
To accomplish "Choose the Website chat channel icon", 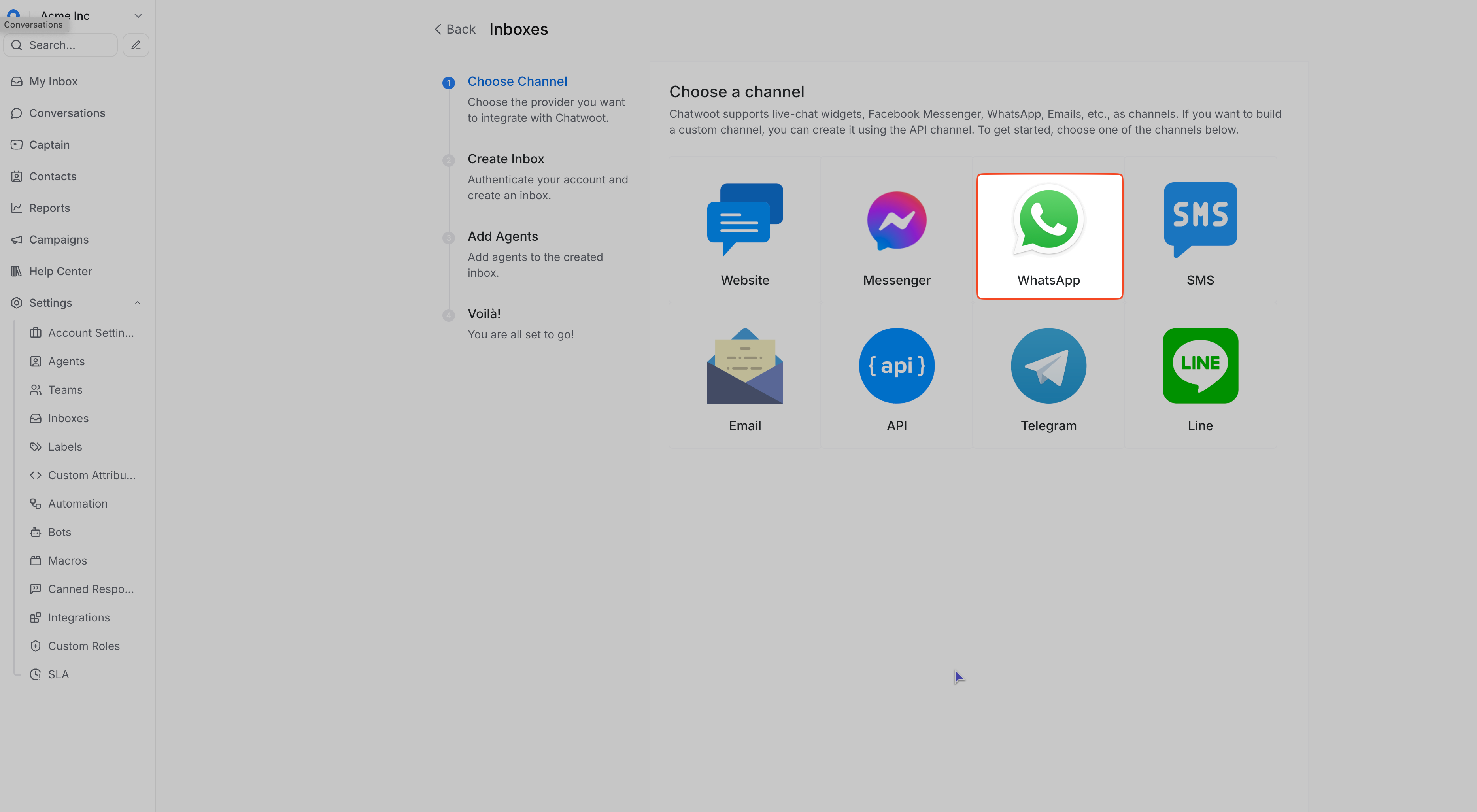I will (x=745, y=220).
